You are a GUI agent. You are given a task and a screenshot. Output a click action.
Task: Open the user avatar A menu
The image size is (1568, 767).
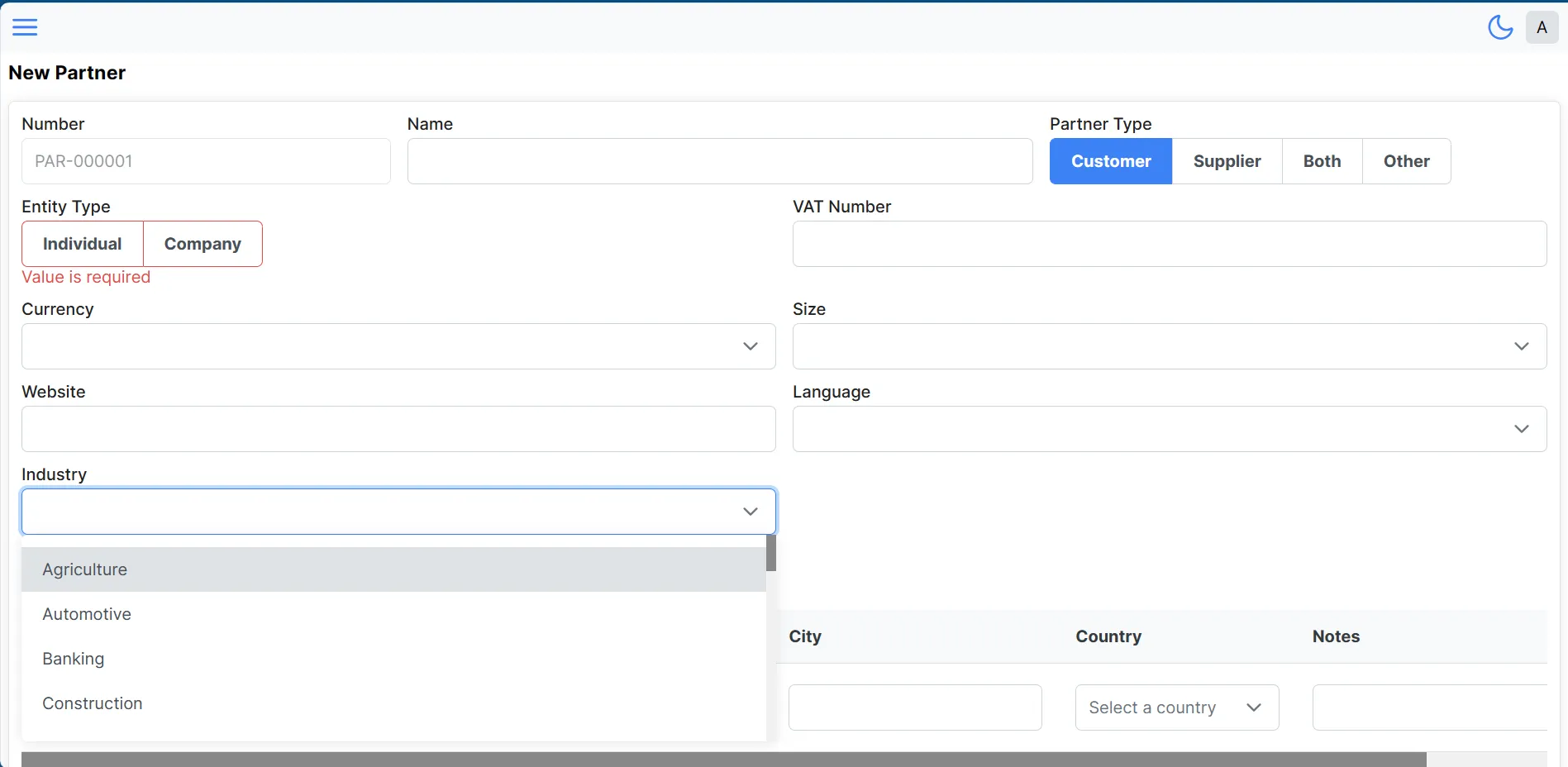(x=1542, y=27)
